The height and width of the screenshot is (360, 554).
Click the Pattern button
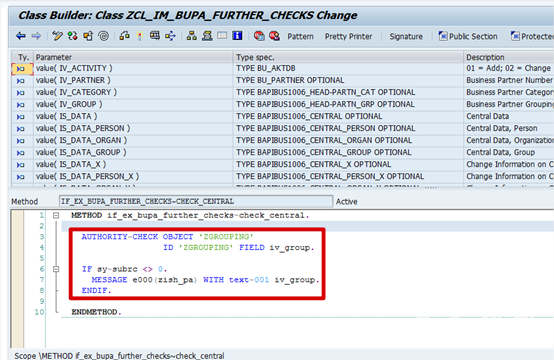[300, 36]
